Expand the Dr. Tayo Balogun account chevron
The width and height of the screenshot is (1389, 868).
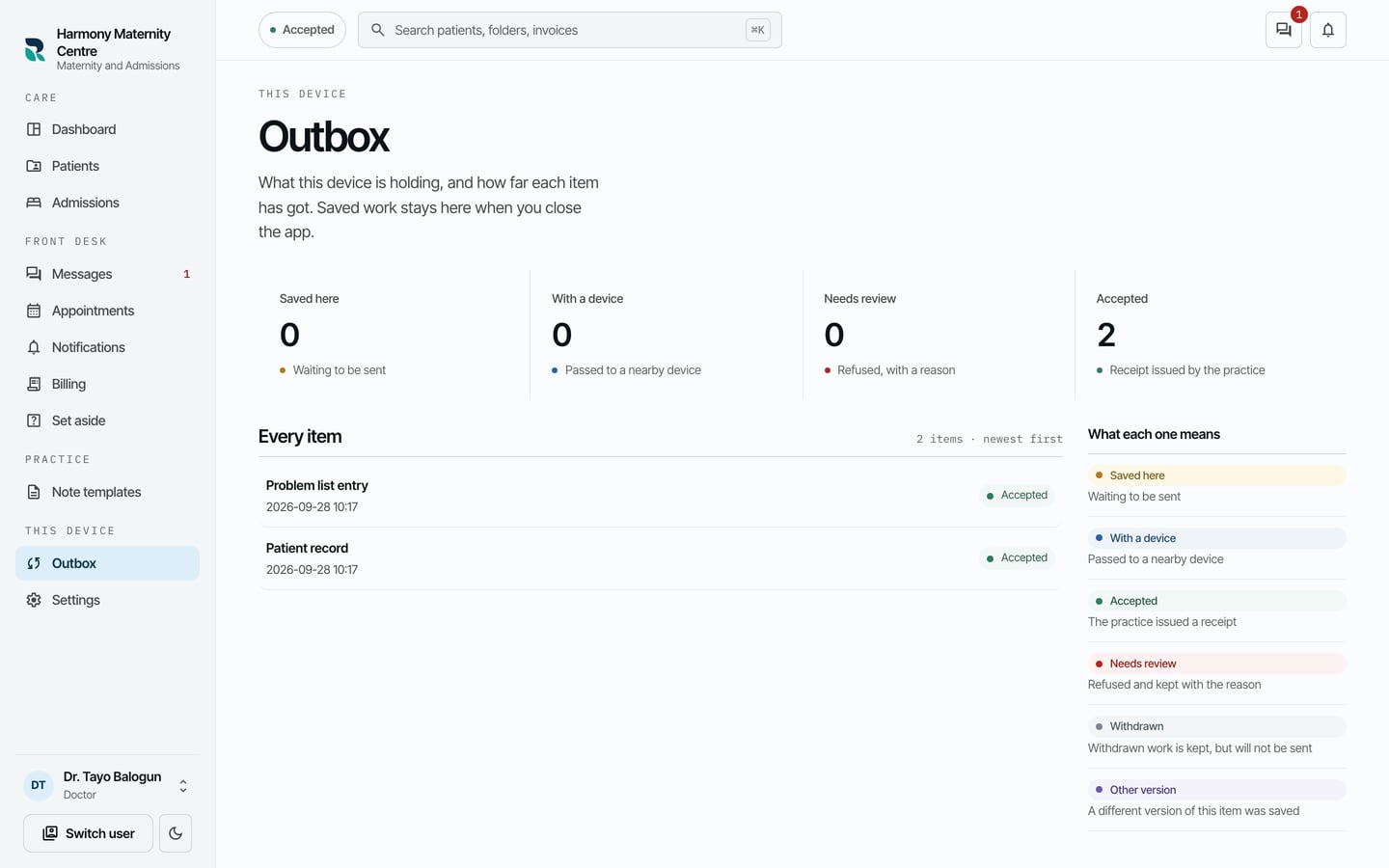tap(183, 786)
